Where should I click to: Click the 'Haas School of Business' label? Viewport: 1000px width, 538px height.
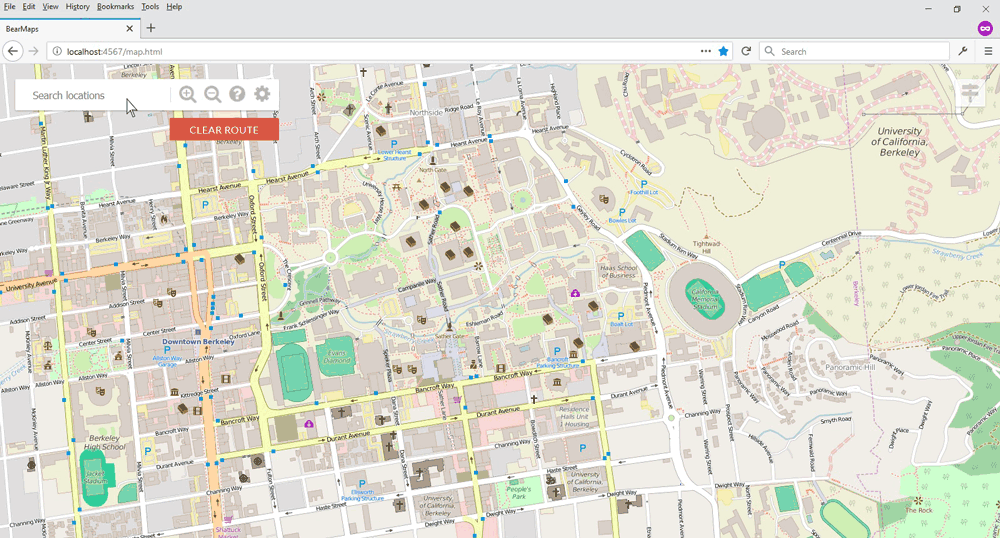coord(618,272)
